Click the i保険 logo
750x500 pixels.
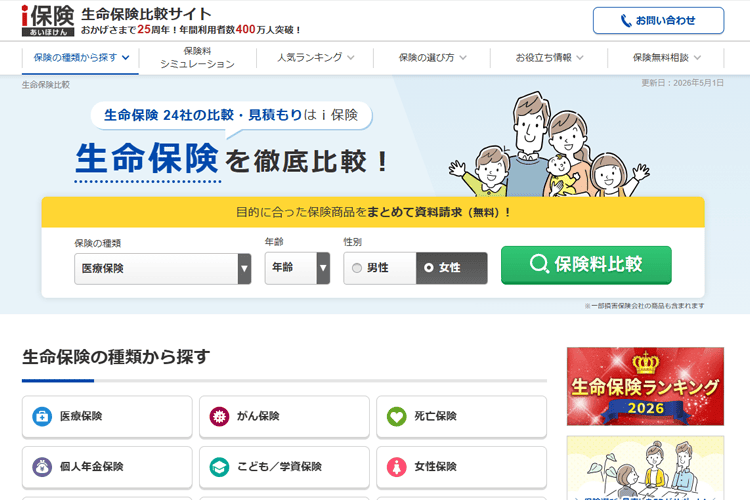point(48,21)
